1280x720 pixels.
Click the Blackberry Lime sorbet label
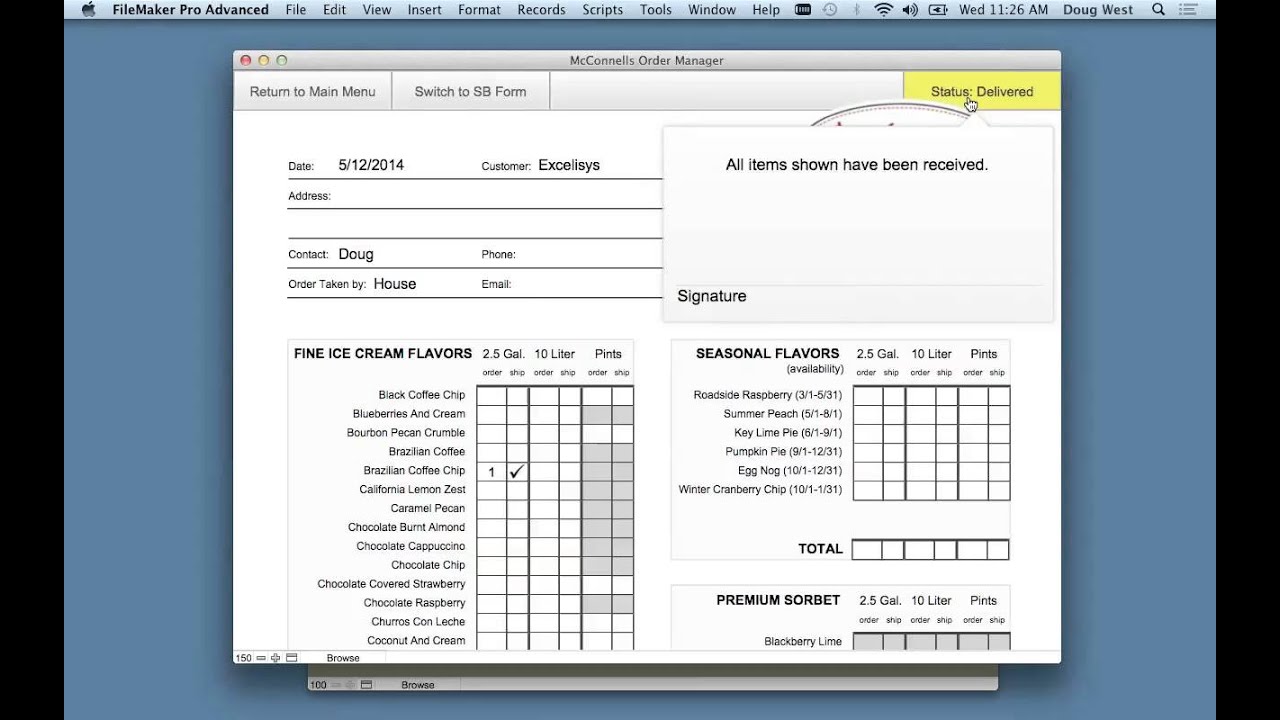coord(803,641)
